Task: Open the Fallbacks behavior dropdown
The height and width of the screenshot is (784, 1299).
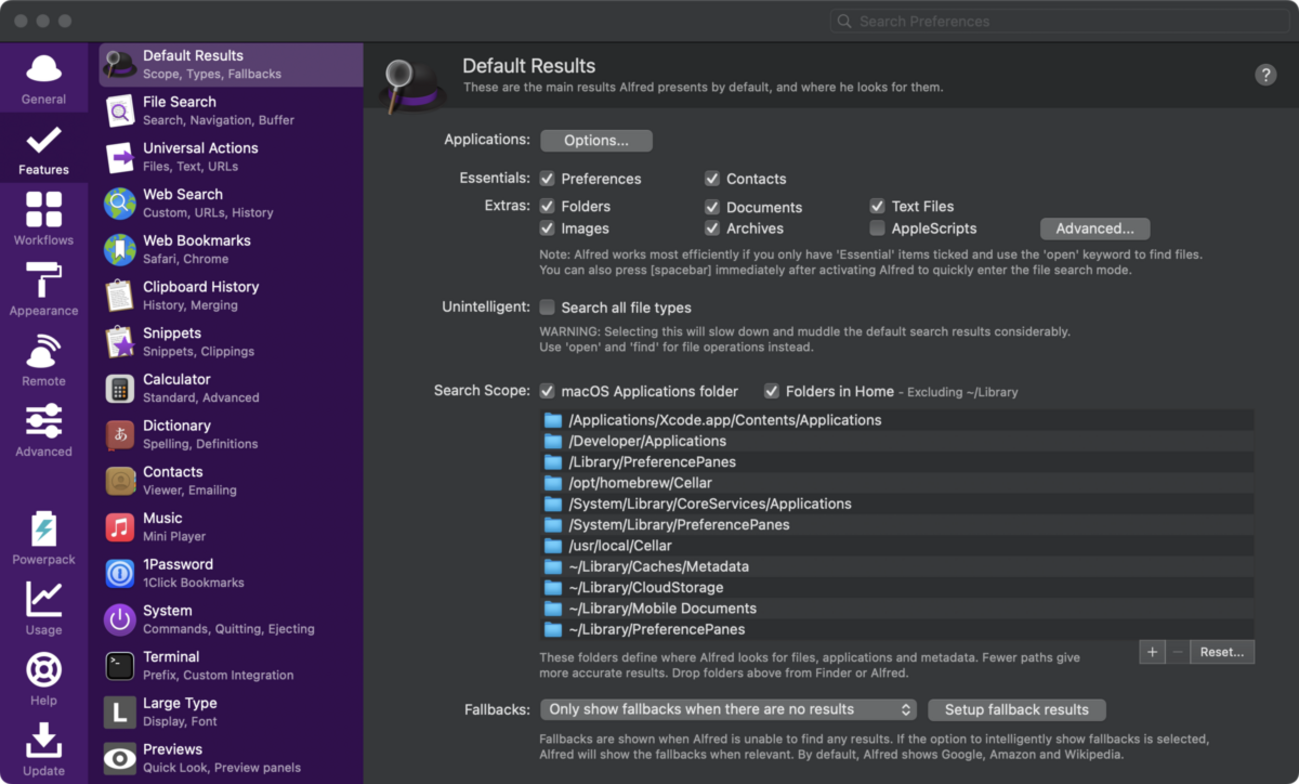Action: coord(728,710)
